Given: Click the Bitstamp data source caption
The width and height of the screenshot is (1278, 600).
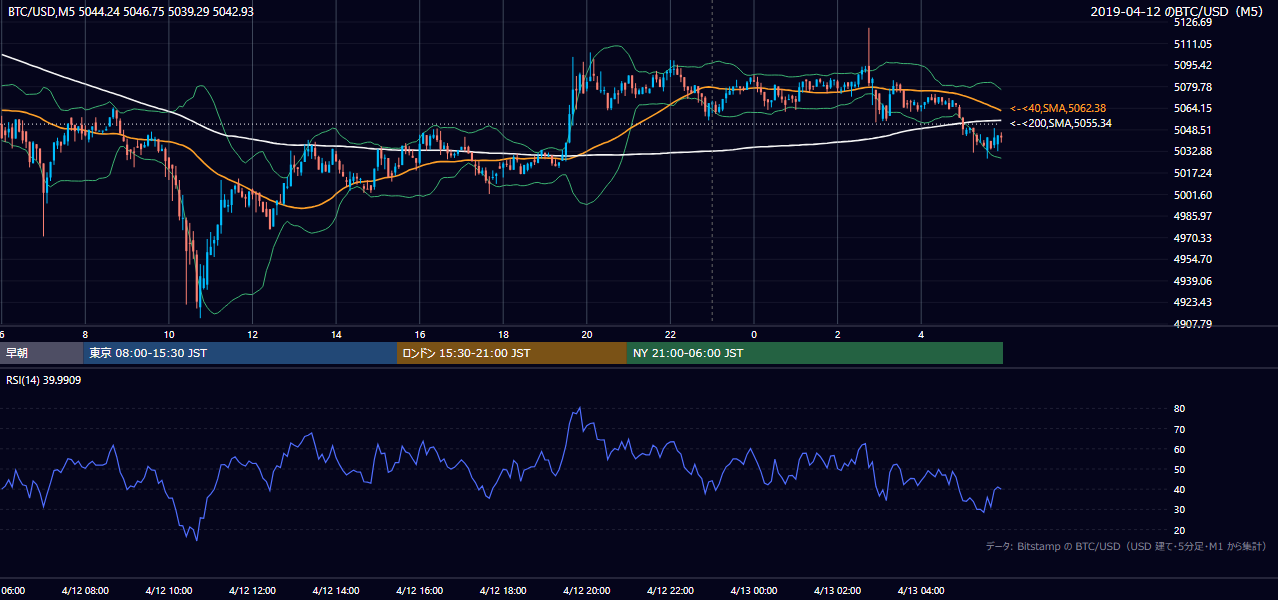Looking at the screenshot, I should click(x=1126, y=547).
